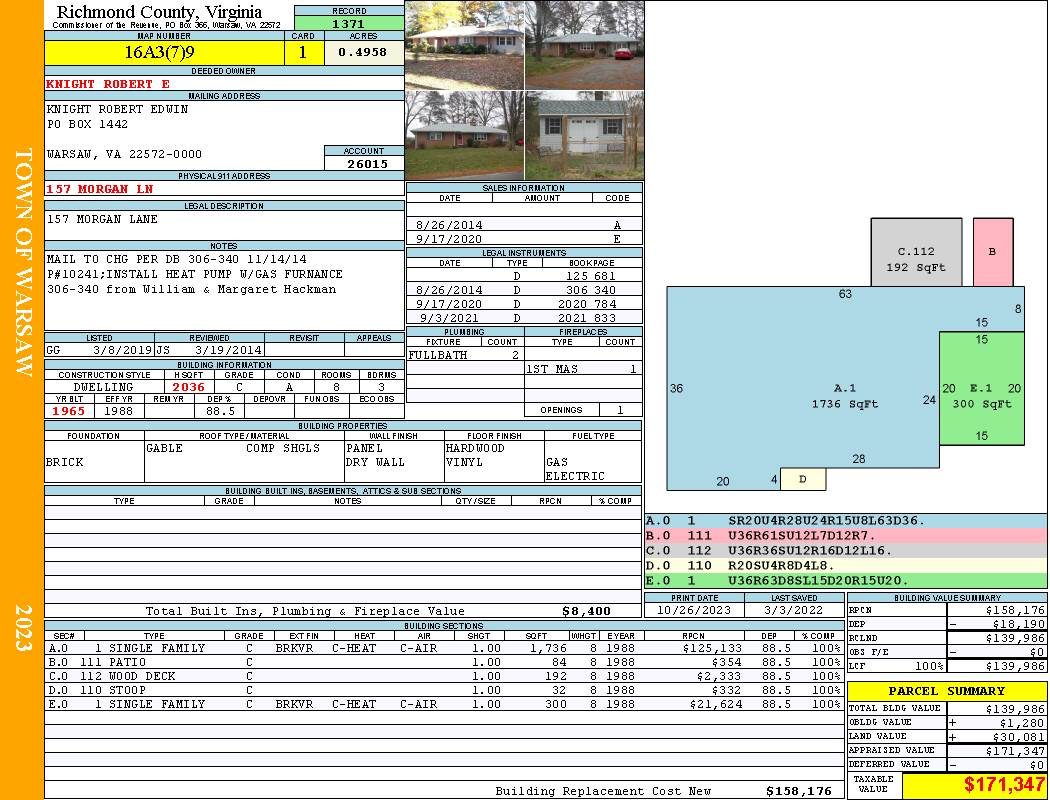
Task: Click the red owner name KNIGHT ROBERT E
Action: click(x=108, y=84)
